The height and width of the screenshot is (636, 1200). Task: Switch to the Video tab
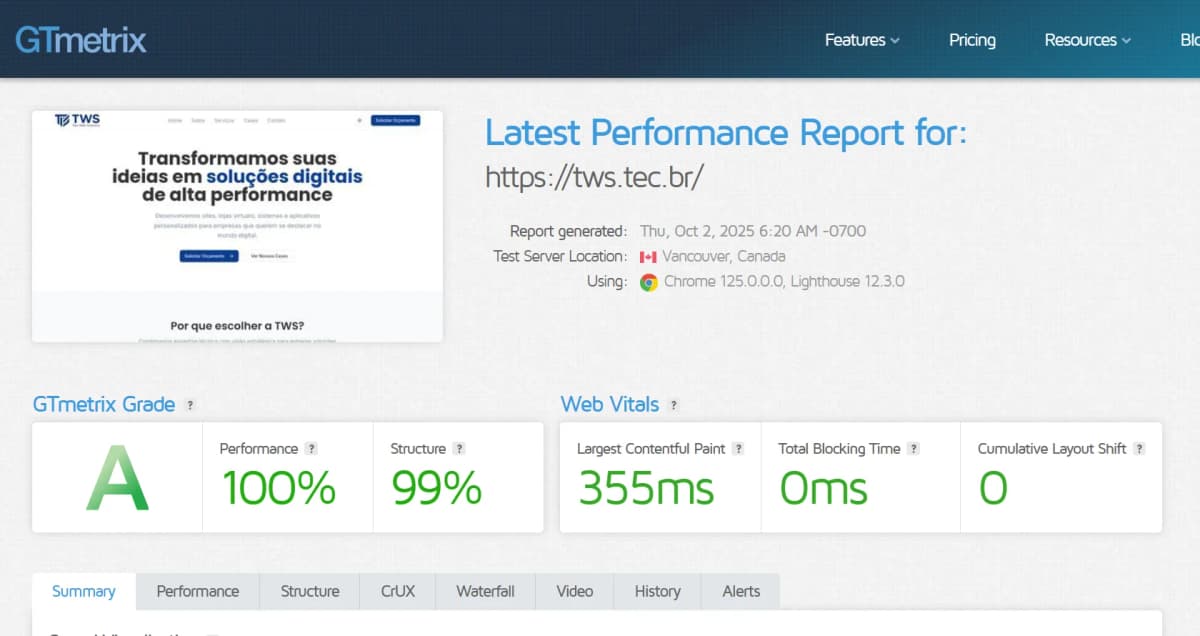(575, 591)
